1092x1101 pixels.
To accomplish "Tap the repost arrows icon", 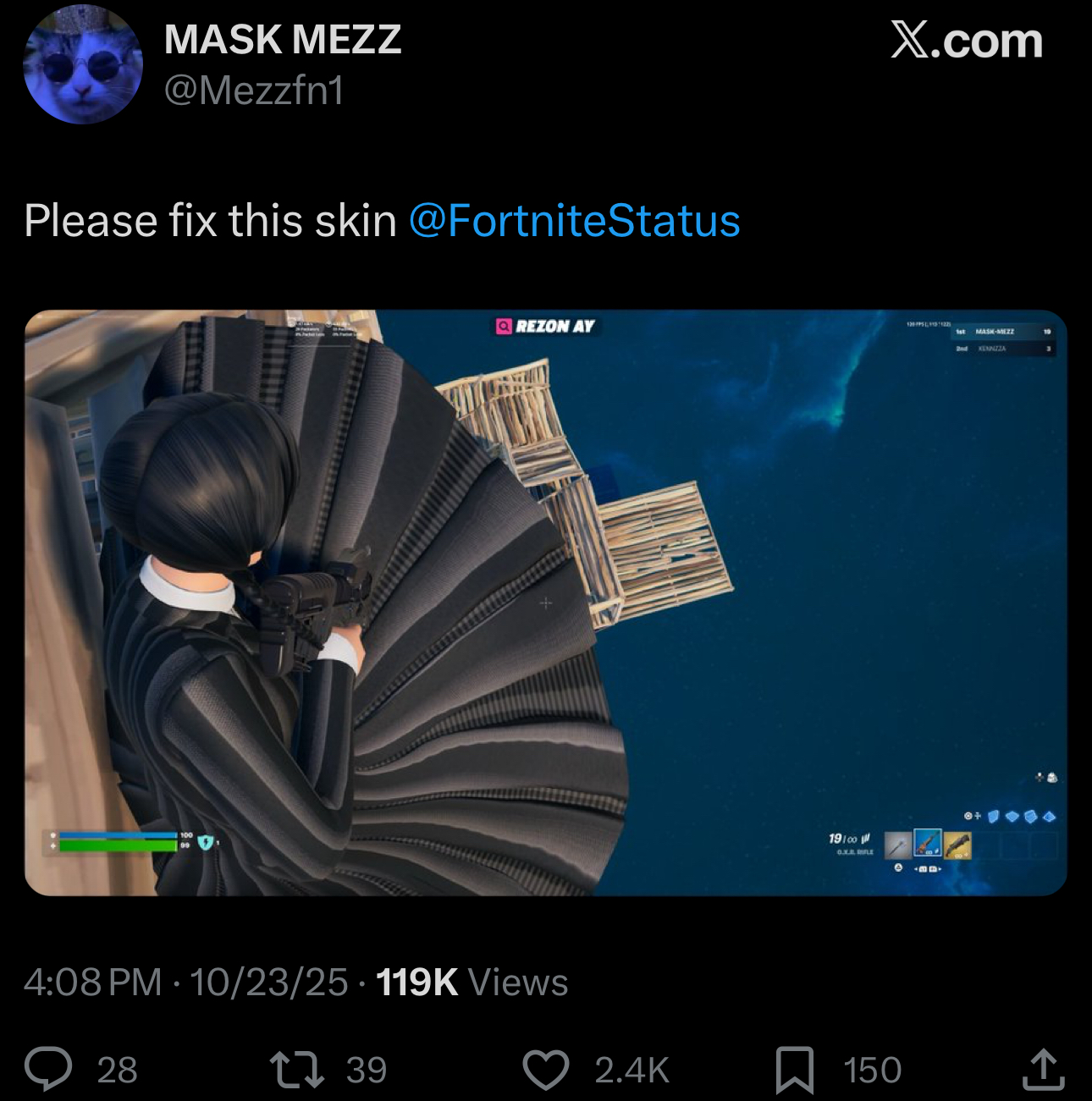I will 296,1069.
